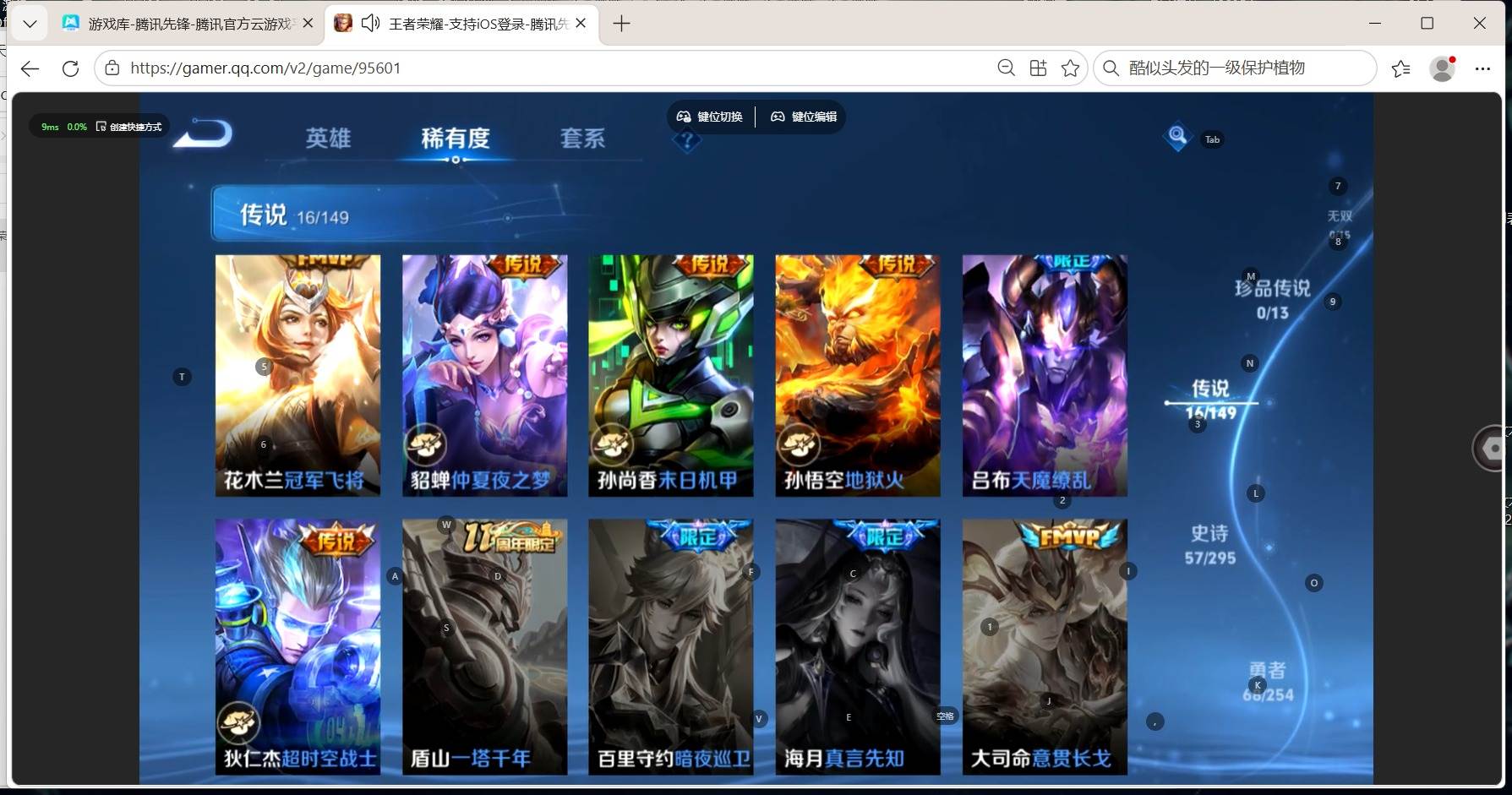
Task: Open the skin search magnifier icon
Action: 1176,136
